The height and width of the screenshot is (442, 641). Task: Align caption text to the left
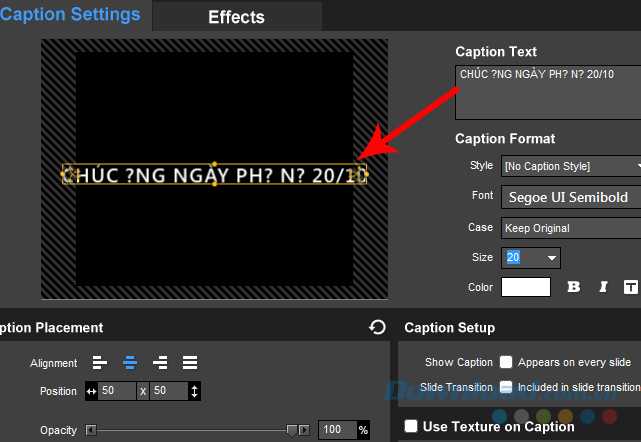click(100, 362)
